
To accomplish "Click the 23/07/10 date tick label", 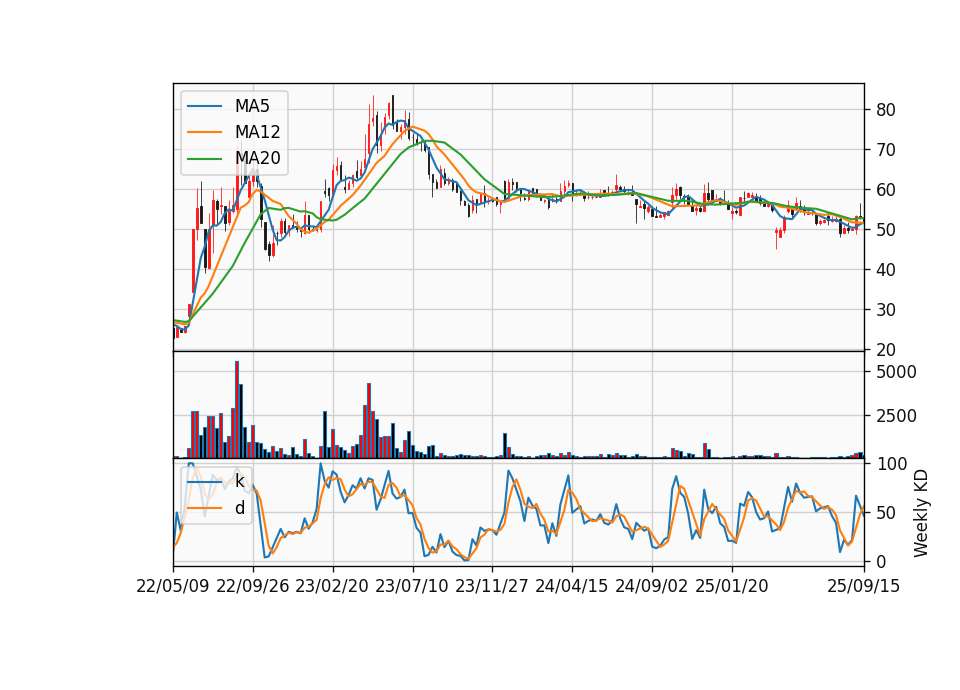I will click(412, 587).
